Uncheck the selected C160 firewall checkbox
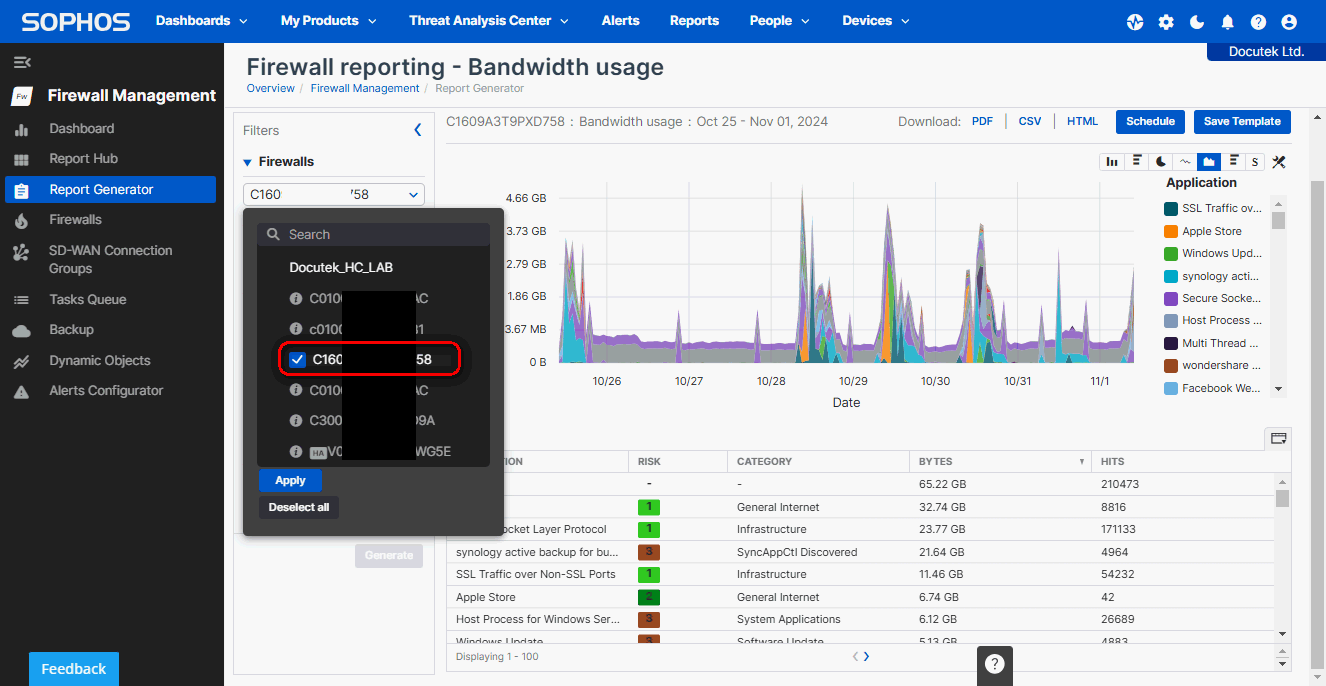The height and width of the screenshot is (686, 1326). [297, 360]
